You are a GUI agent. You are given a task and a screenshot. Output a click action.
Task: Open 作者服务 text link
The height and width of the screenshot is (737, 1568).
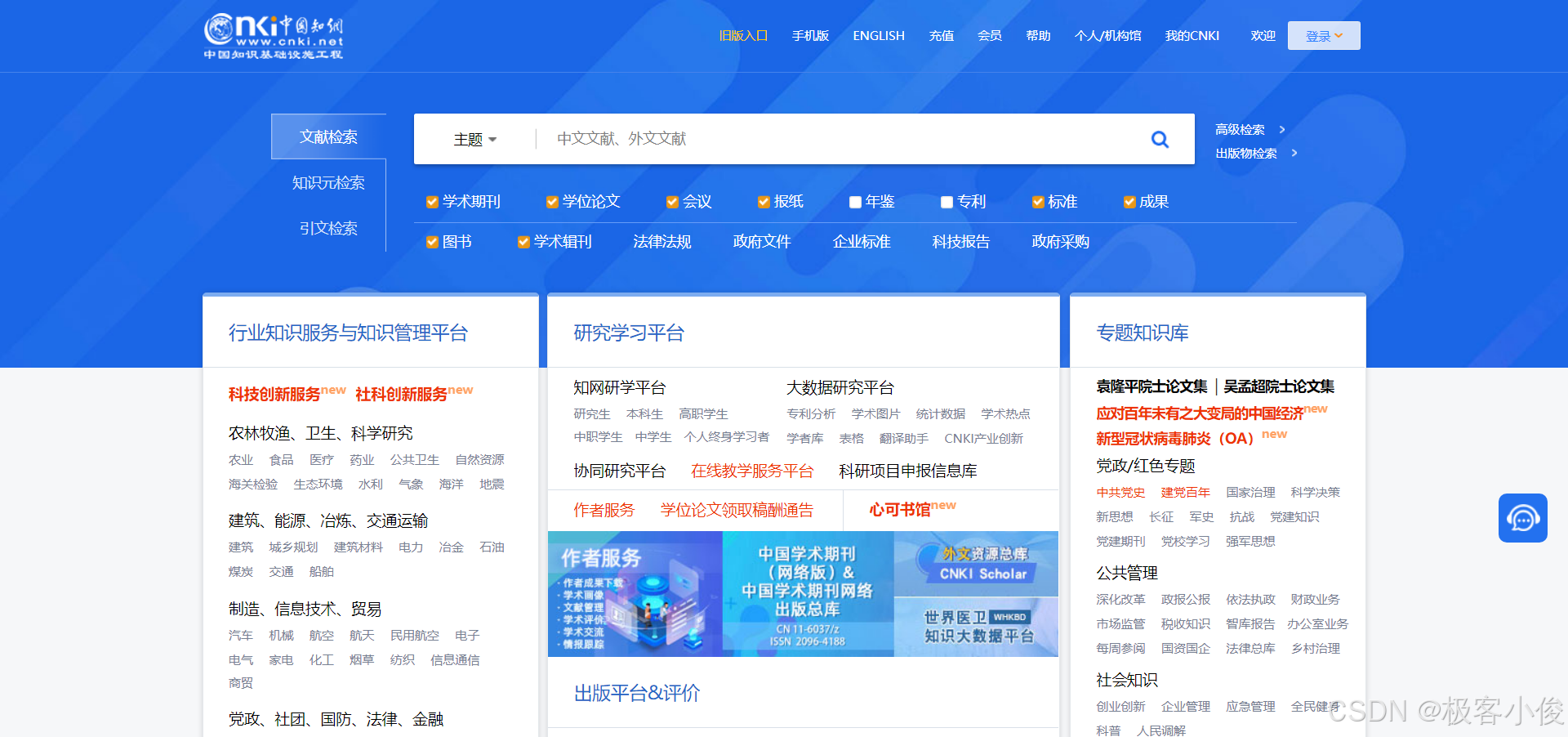pos(604,510)
